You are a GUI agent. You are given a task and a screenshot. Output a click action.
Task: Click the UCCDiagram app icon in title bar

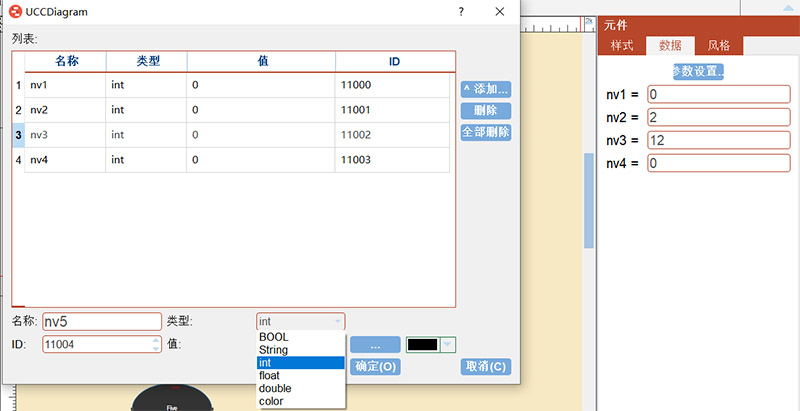click(15, 12)
